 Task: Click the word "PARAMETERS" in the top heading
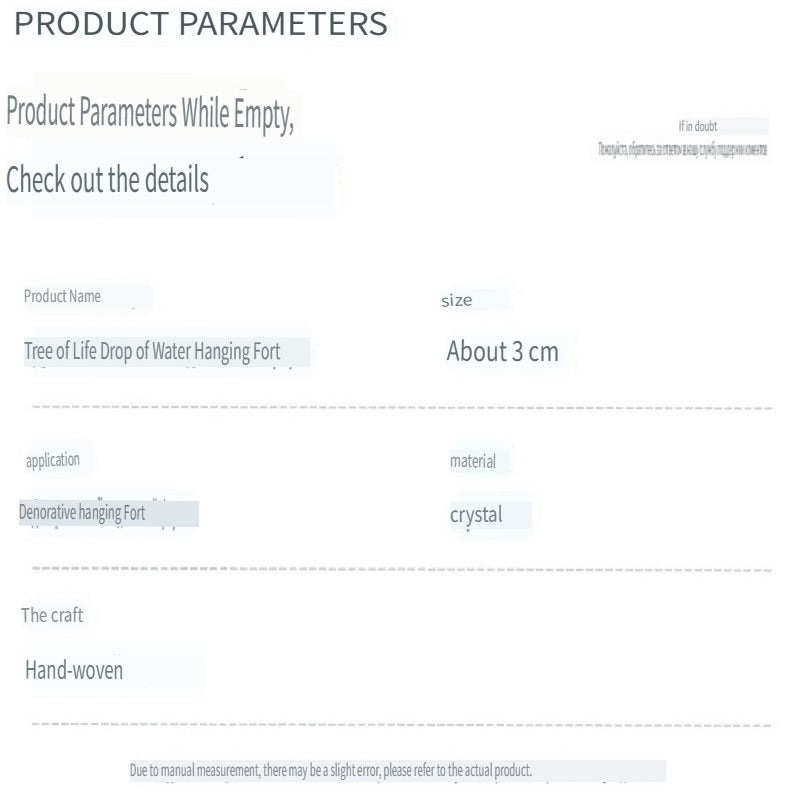point(283,25)
